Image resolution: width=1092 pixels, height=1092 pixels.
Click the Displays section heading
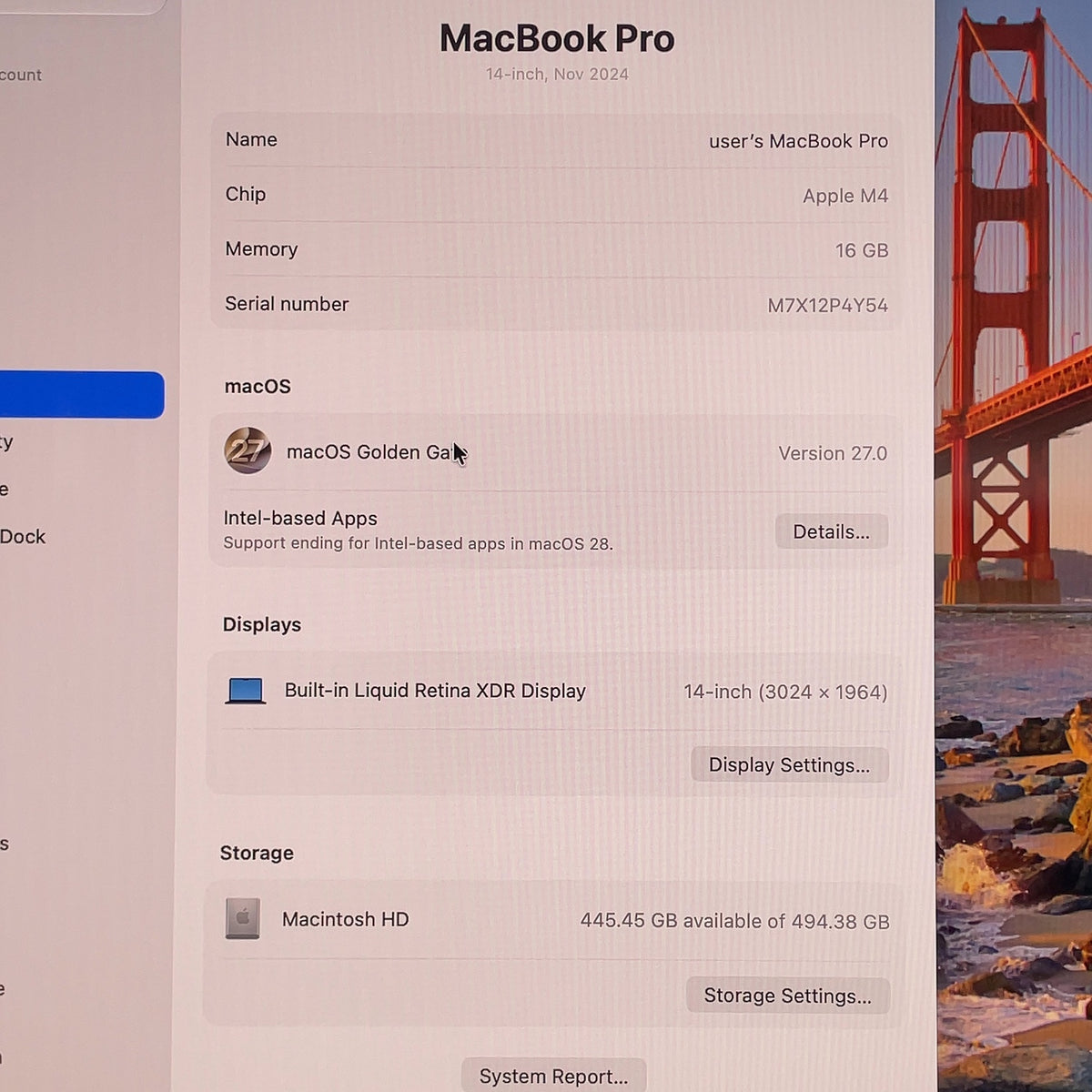262,625
